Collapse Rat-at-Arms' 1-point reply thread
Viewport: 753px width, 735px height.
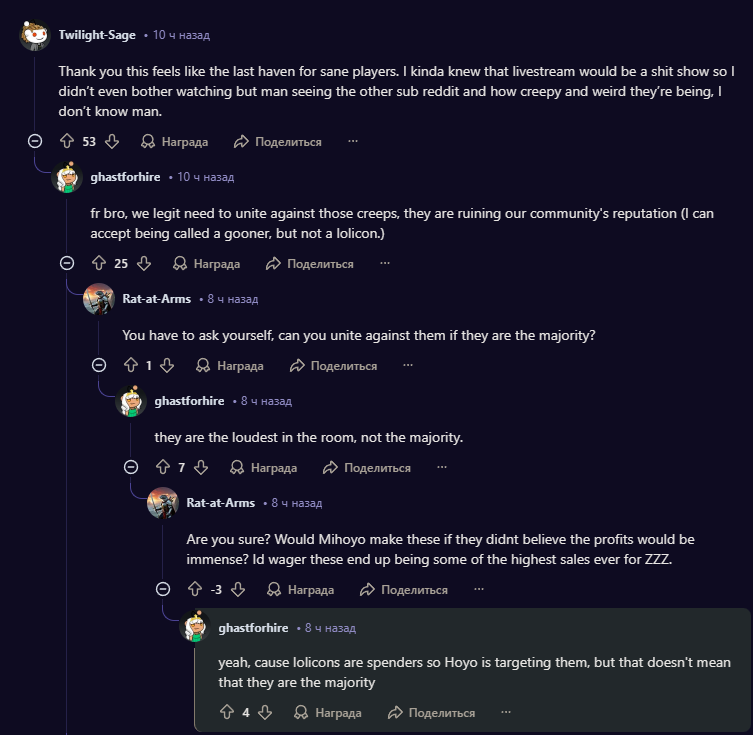[99, 366]
